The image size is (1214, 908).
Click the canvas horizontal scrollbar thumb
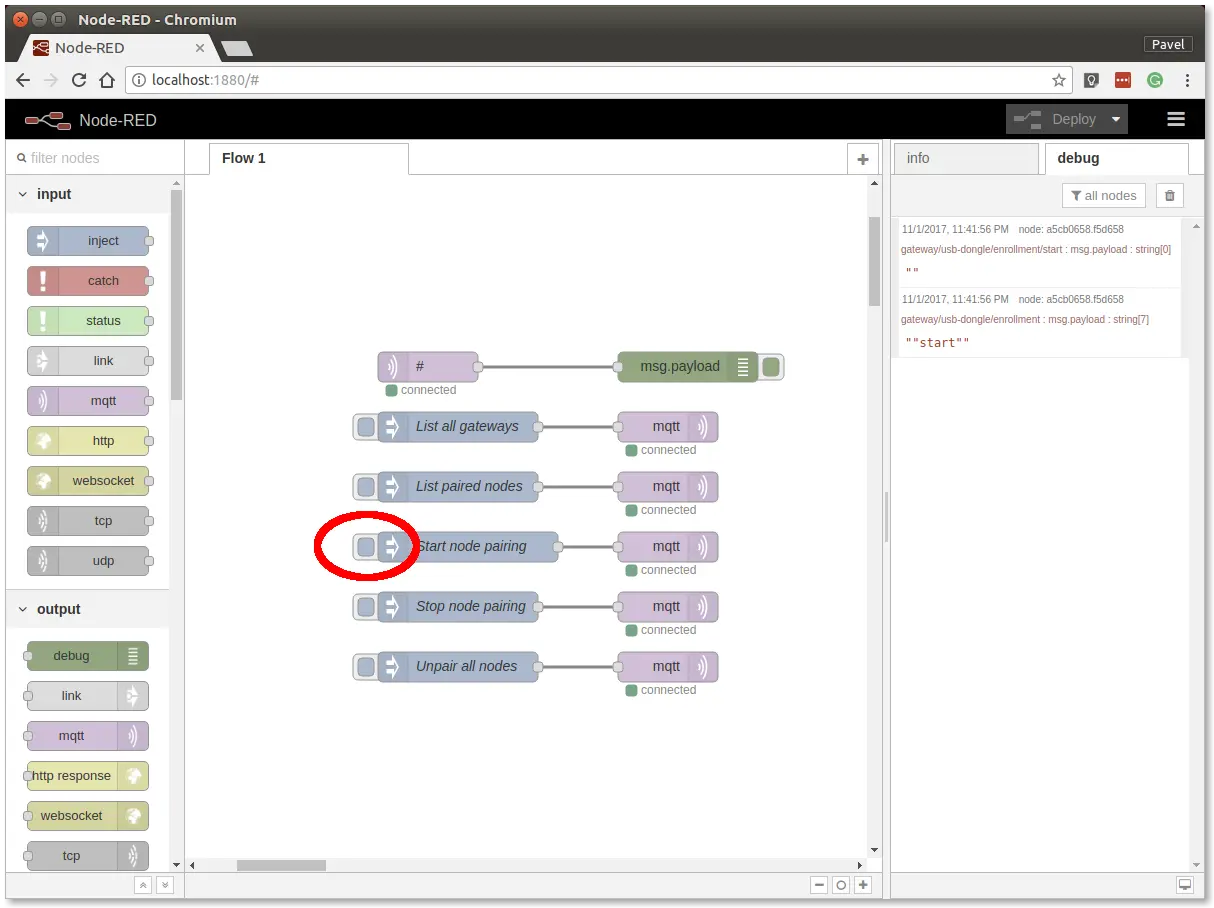click(x=281, y=865)
